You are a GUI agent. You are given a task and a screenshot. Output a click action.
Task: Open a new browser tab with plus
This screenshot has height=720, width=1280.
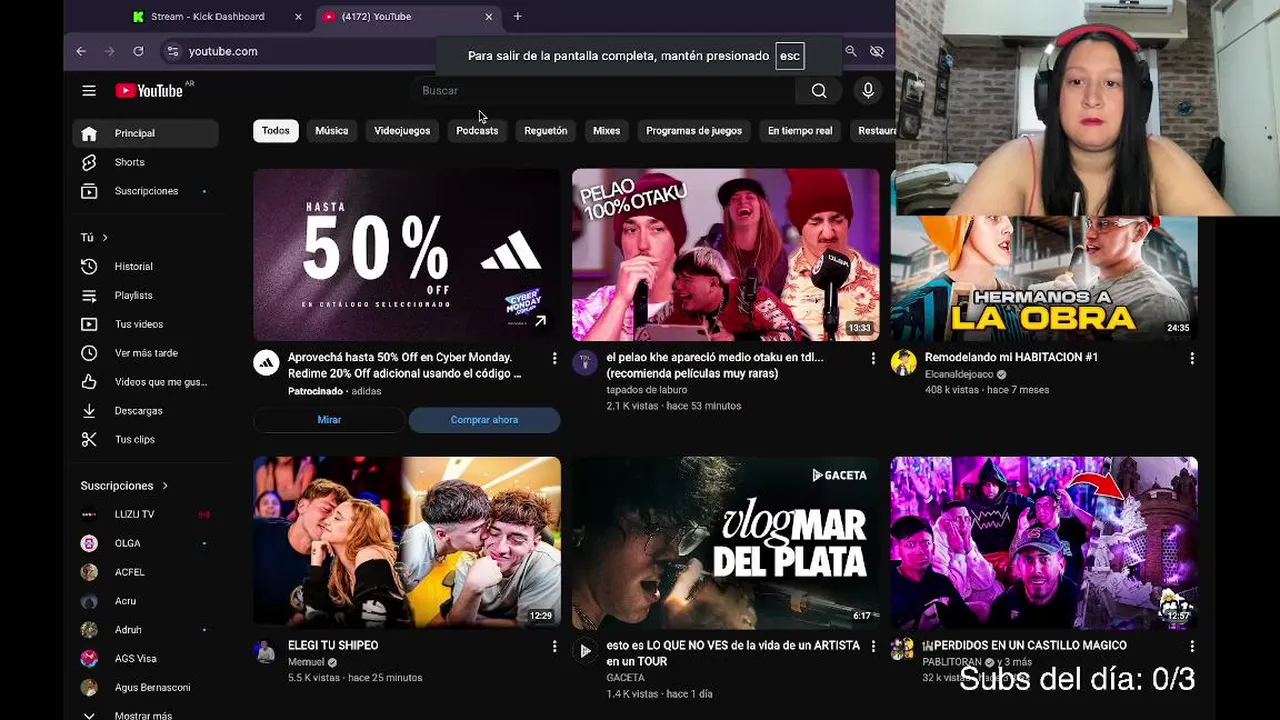point(517,16)
